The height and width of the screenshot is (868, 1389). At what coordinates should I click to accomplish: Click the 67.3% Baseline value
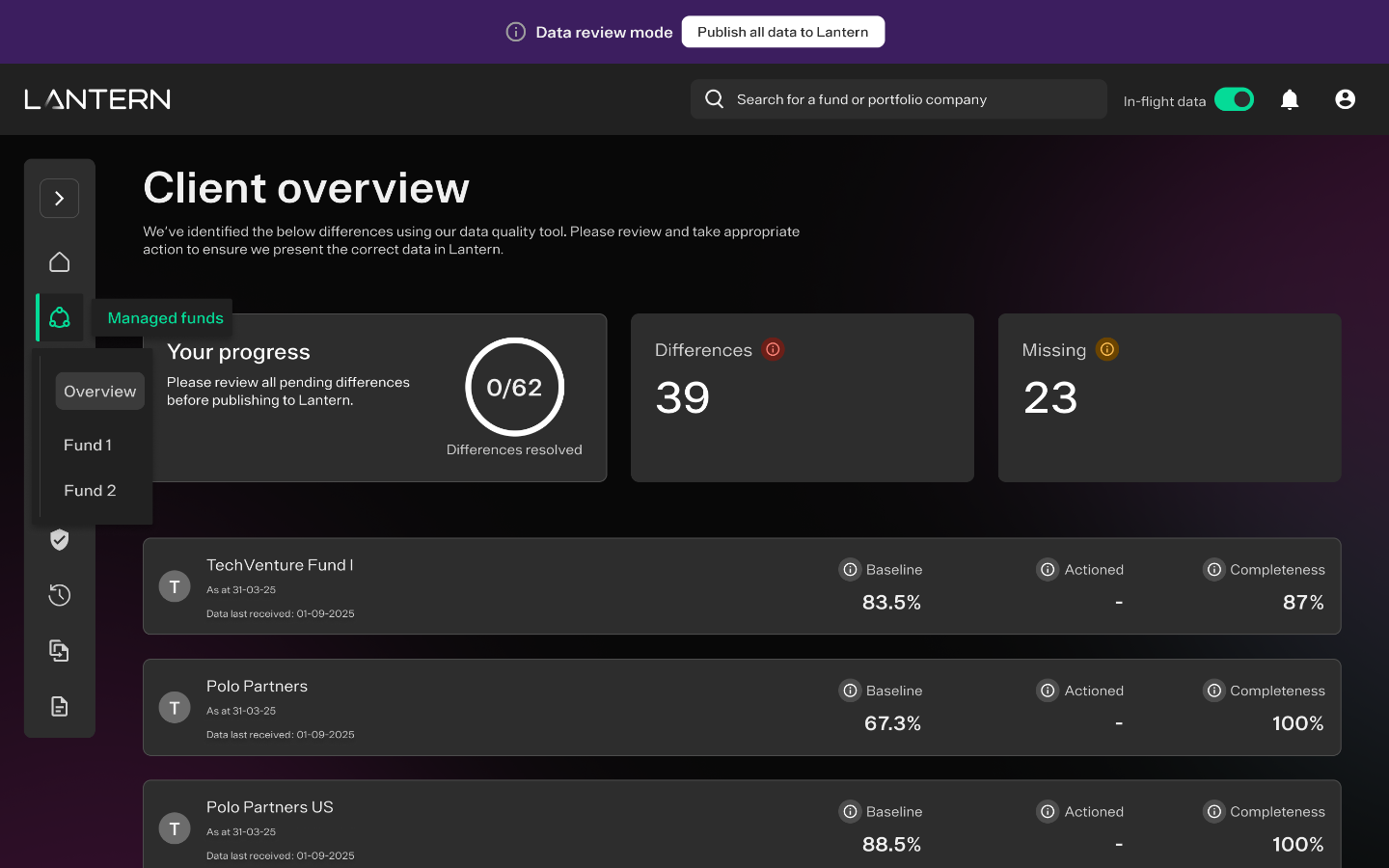pyautogui.click(x=892, y=723)
